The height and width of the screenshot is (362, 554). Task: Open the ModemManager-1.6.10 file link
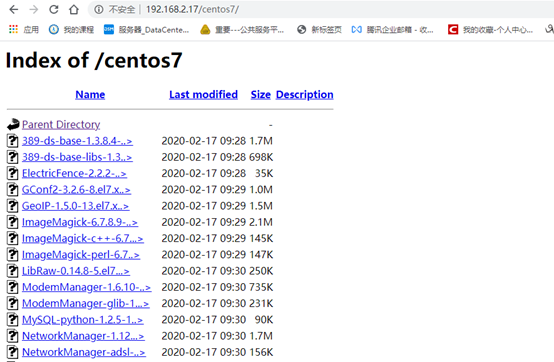coord(87,287)
